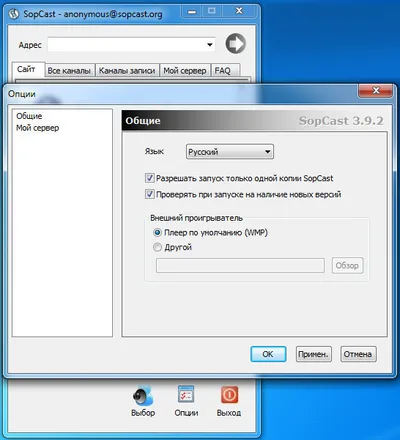Confirm options with OK button
Image resolution: width=400 pixels, height=440 pixels.
click(268, 354)
